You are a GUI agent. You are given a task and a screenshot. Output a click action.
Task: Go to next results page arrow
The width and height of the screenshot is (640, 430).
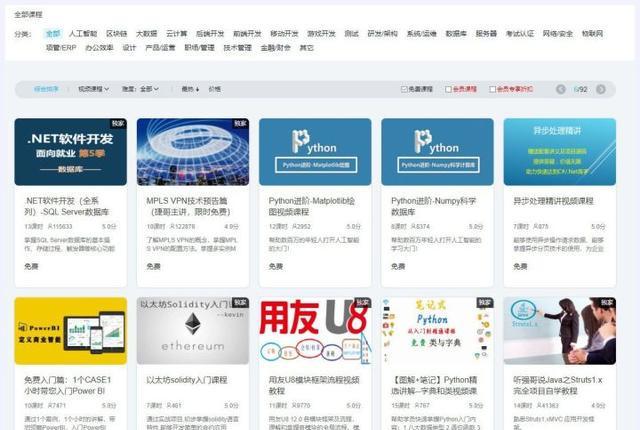(x=600, y=89)
